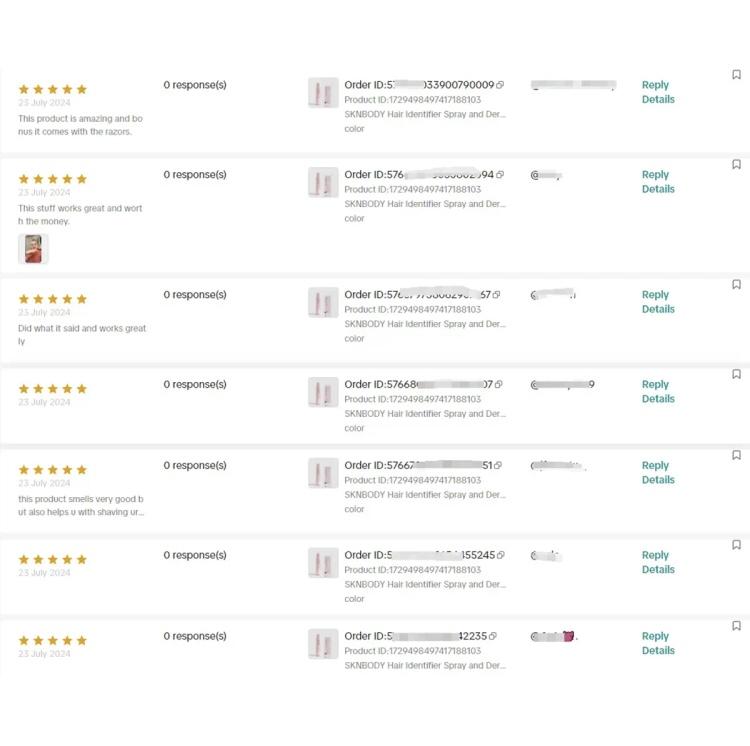750x746 pixels.
Task: Copy order ID ending in 790009
Action: (500, 85)
